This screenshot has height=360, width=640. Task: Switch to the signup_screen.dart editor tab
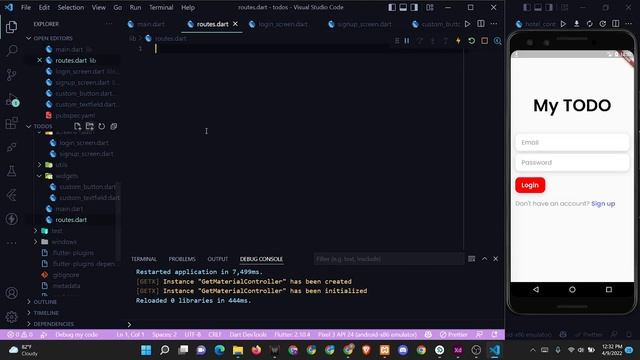364,24
